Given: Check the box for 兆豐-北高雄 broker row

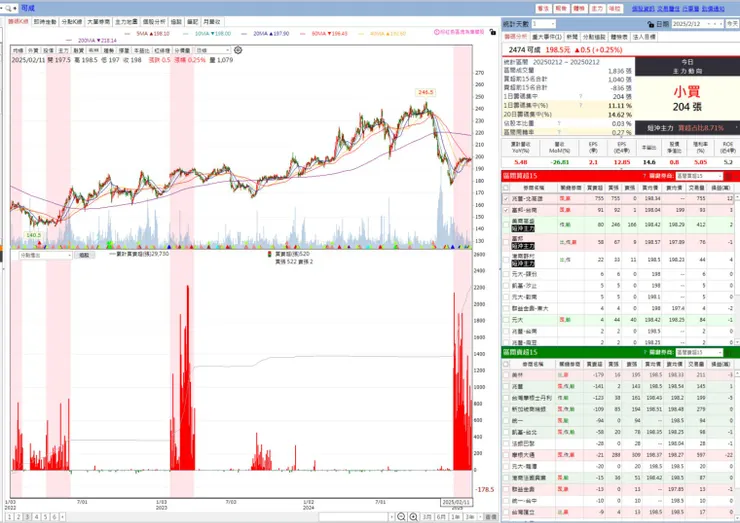Looking at the screenshot, I should click(506, 199).
